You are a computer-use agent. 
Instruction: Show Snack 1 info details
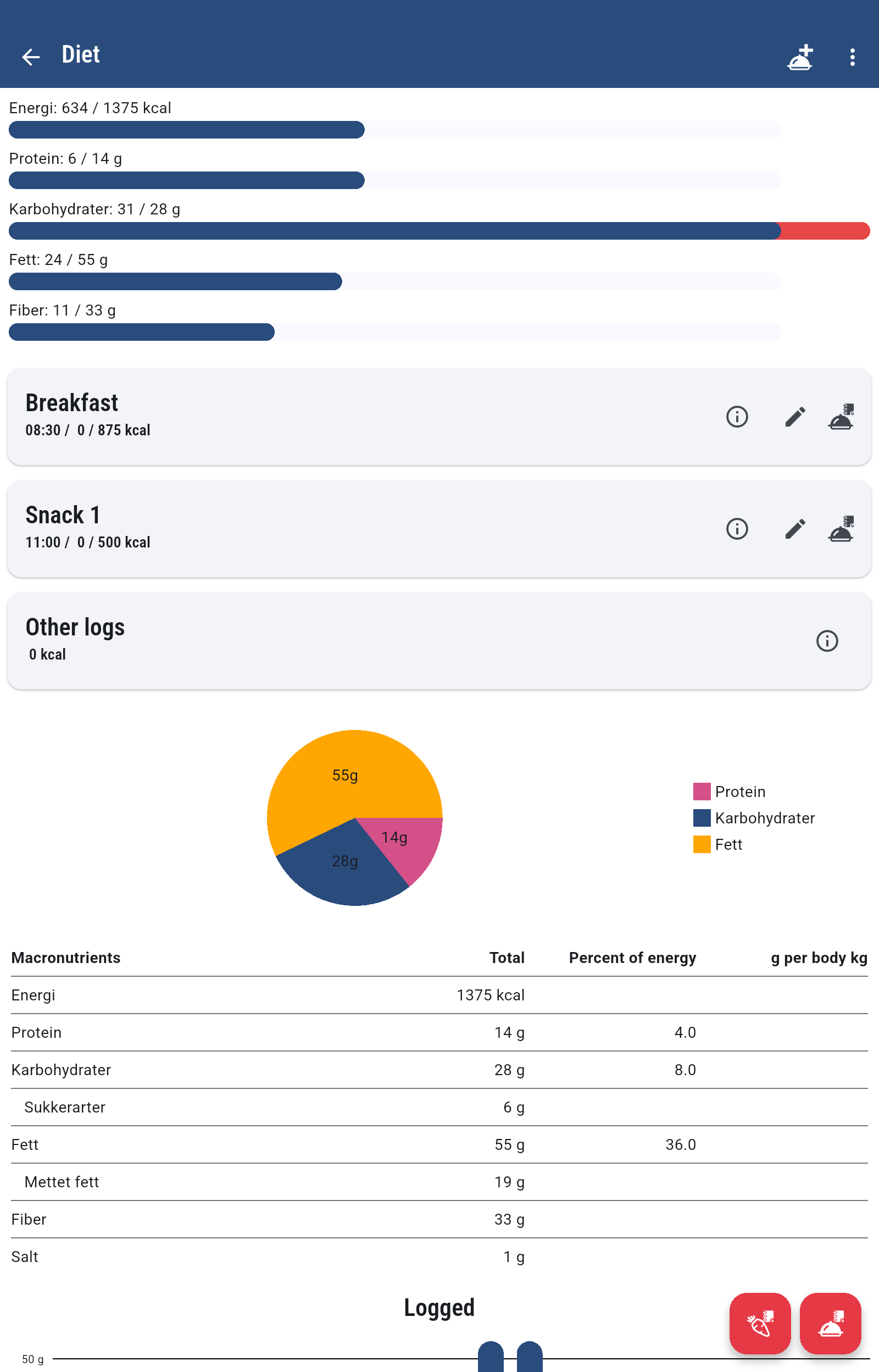pos(737,529)
